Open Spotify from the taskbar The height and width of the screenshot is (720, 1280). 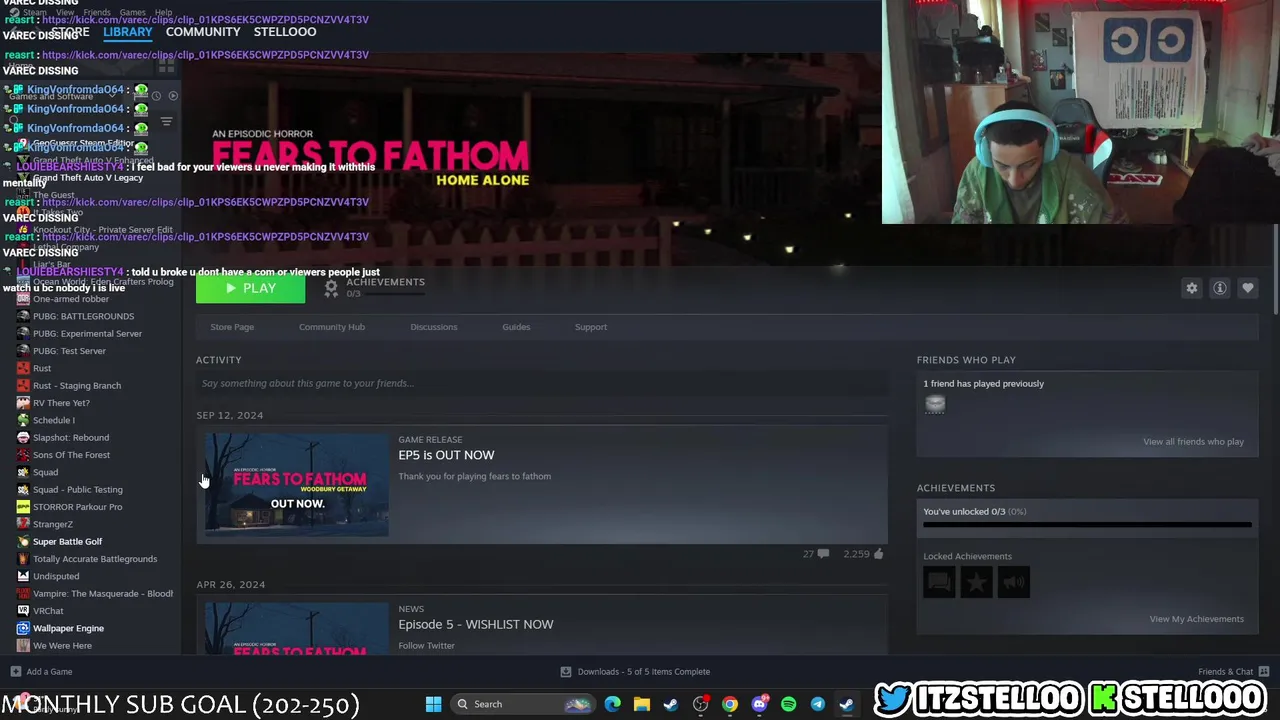788,704
